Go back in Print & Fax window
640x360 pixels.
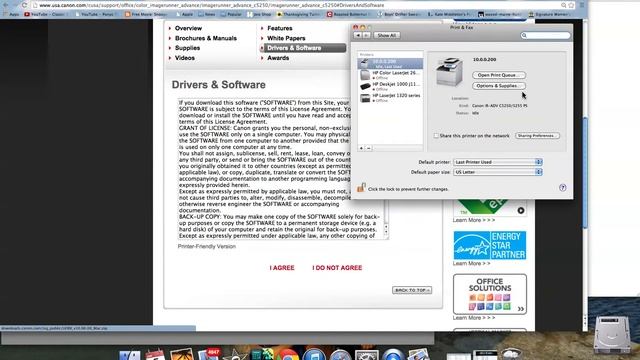tap(358, 36)
